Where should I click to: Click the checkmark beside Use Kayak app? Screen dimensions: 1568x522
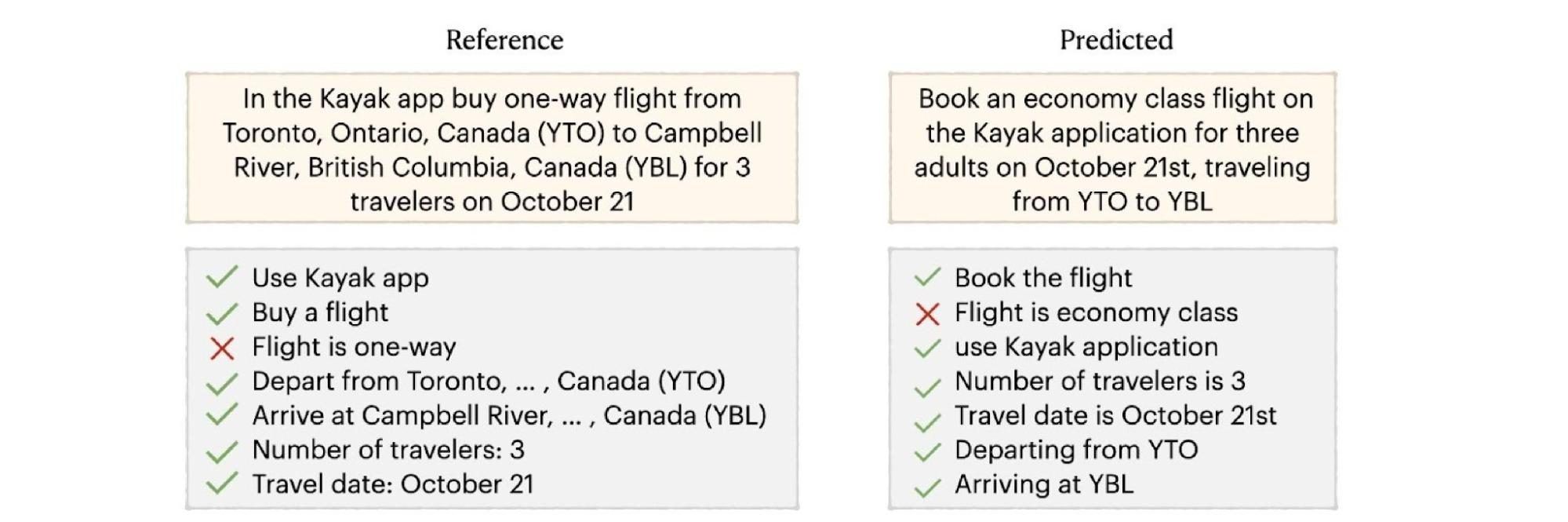[222, 277]
